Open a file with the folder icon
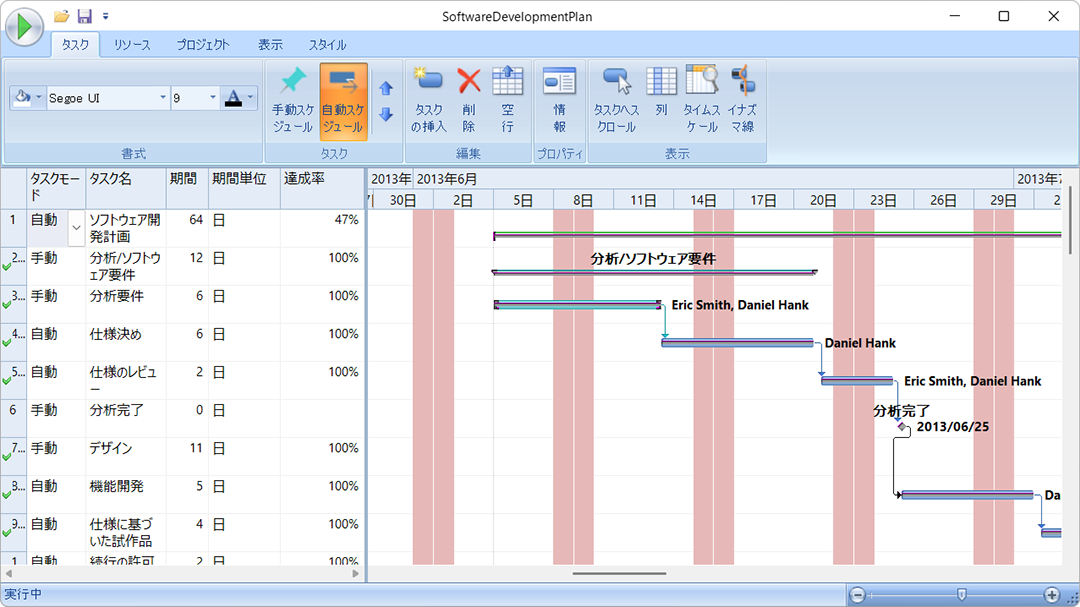This screenshot has width=1080, height=607. (62, 16)
